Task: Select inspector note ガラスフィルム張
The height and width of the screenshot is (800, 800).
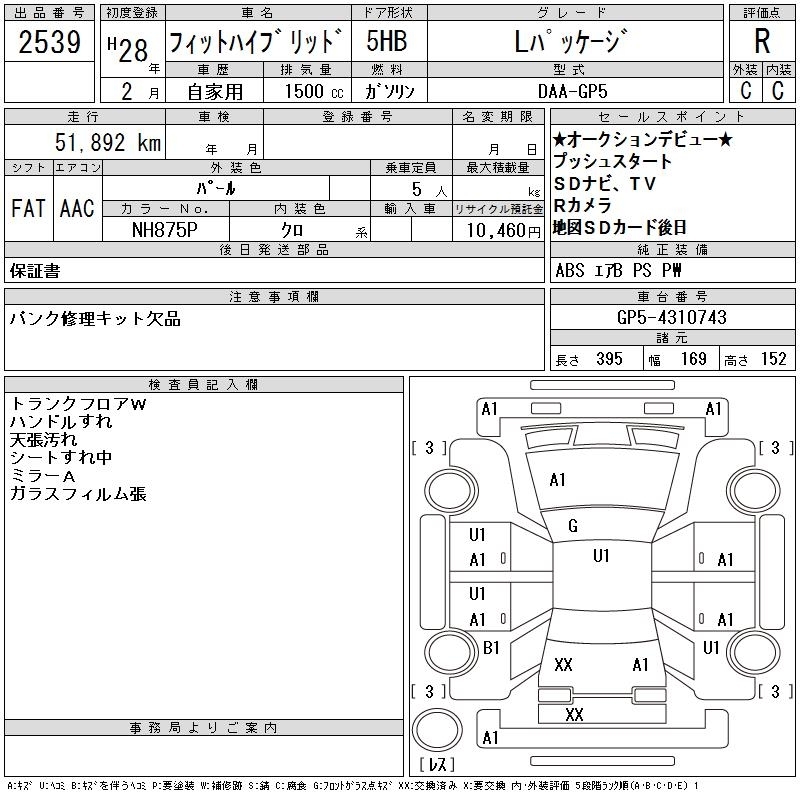Action: pos(78,493)
